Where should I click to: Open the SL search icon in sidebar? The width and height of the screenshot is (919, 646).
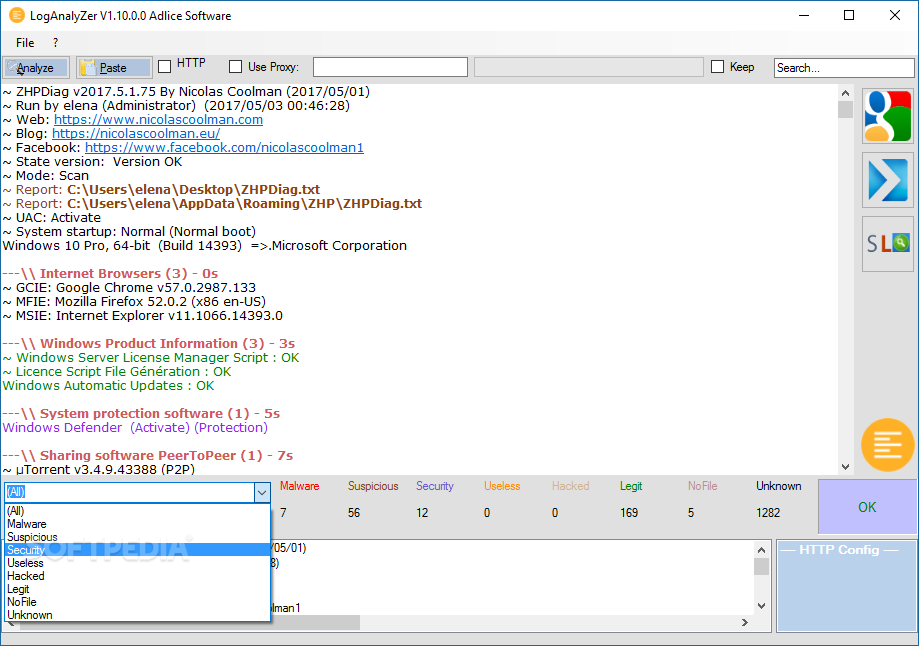[x=887, y=244]
